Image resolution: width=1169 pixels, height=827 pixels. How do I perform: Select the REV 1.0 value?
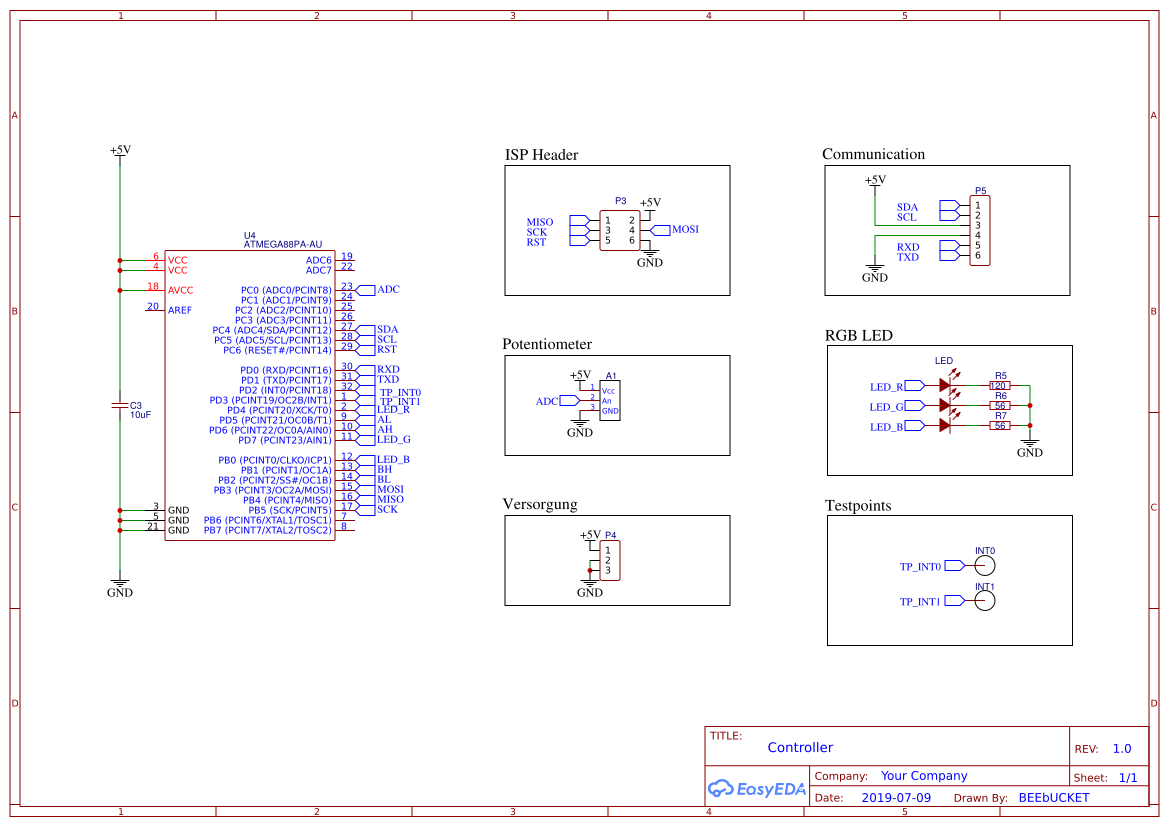(x=1122, y=749)
